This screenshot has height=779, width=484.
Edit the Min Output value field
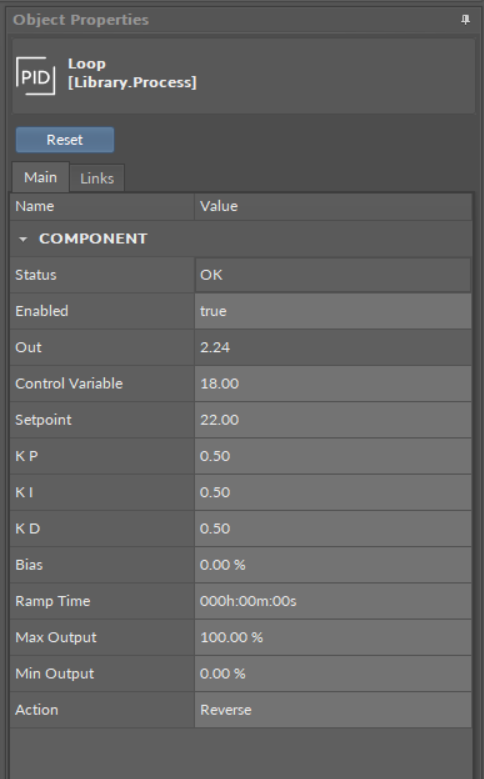pyautogui.click(x=333, y=674)
